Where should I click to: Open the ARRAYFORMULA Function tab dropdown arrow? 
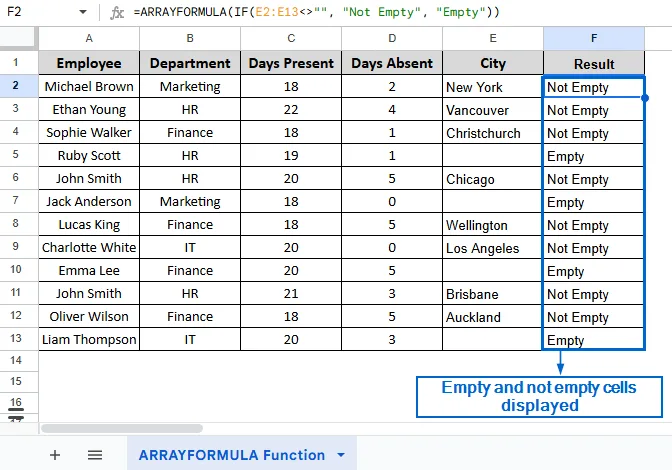point(341,455)
